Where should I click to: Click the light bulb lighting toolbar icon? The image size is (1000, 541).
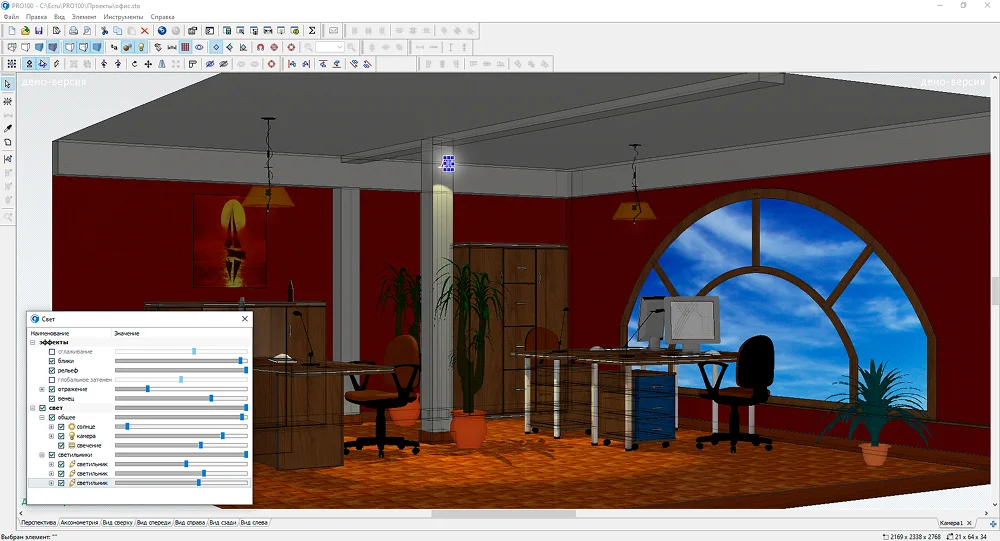142,47
